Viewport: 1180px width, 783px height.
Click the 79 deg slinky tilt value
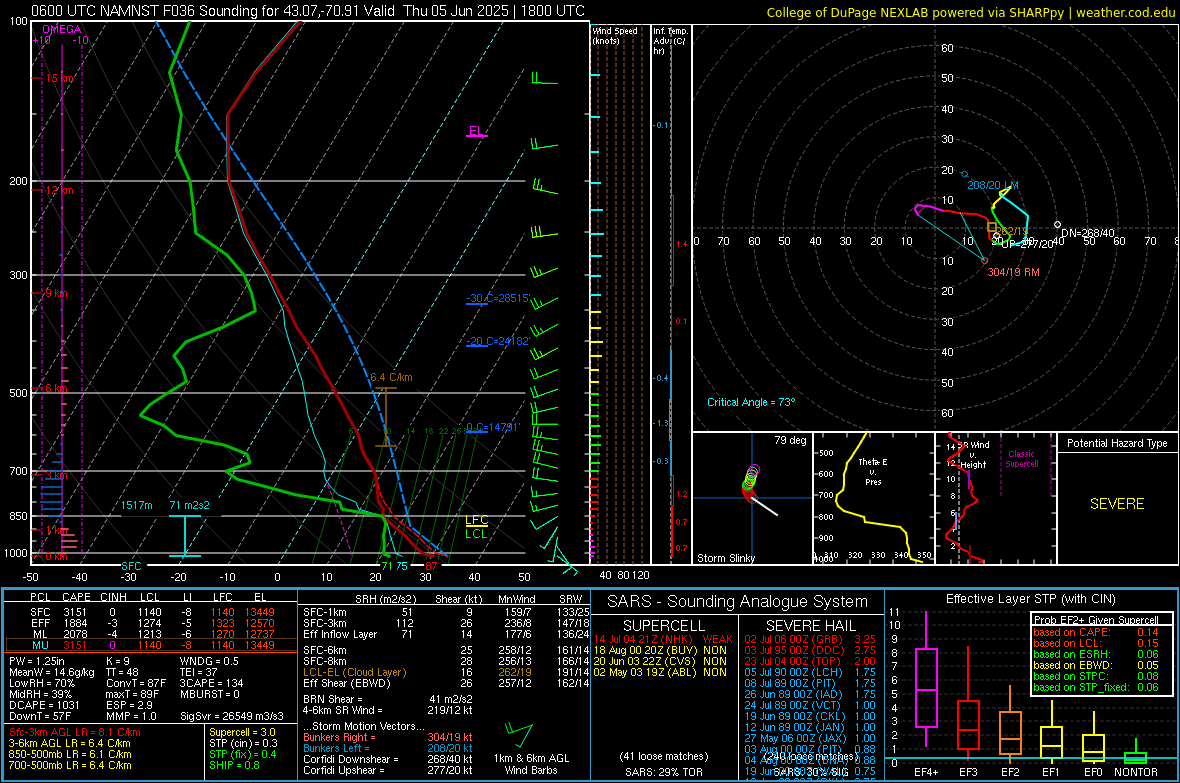pyautogui.click(x=790, y=440)
